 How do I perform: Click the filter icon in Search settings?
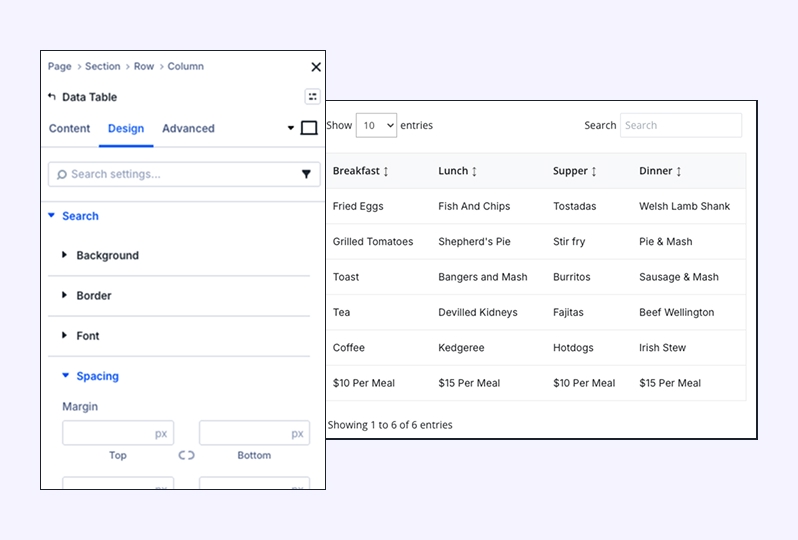coord(306,174)
